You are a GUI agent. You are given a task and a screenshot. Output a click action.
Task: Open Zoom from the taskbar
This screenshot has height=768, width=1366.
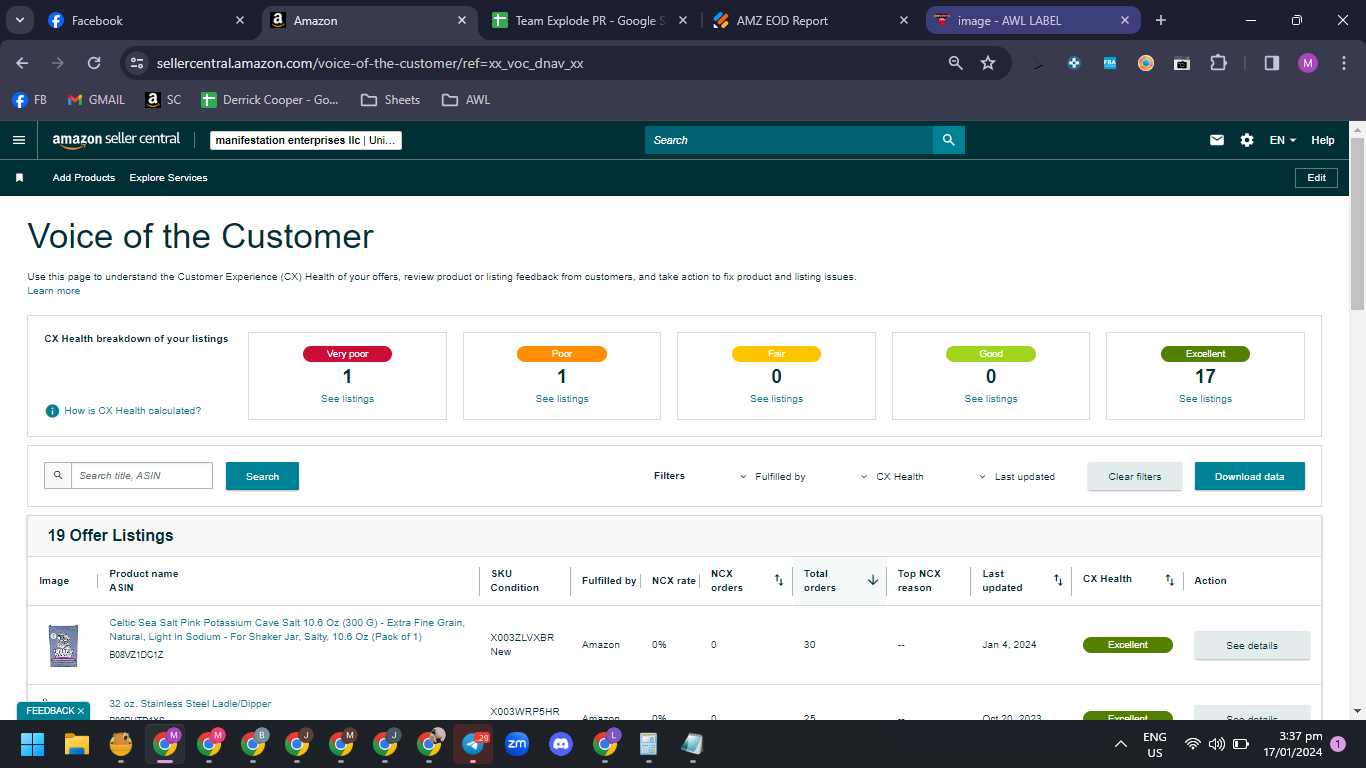(517, 744)
